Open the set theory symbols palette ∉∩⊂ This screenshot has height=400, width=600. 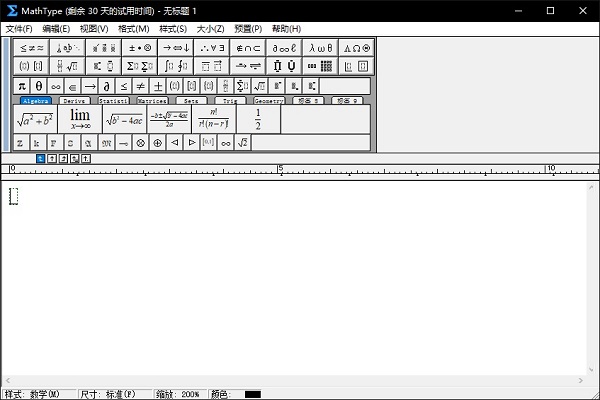click(248, 48)
